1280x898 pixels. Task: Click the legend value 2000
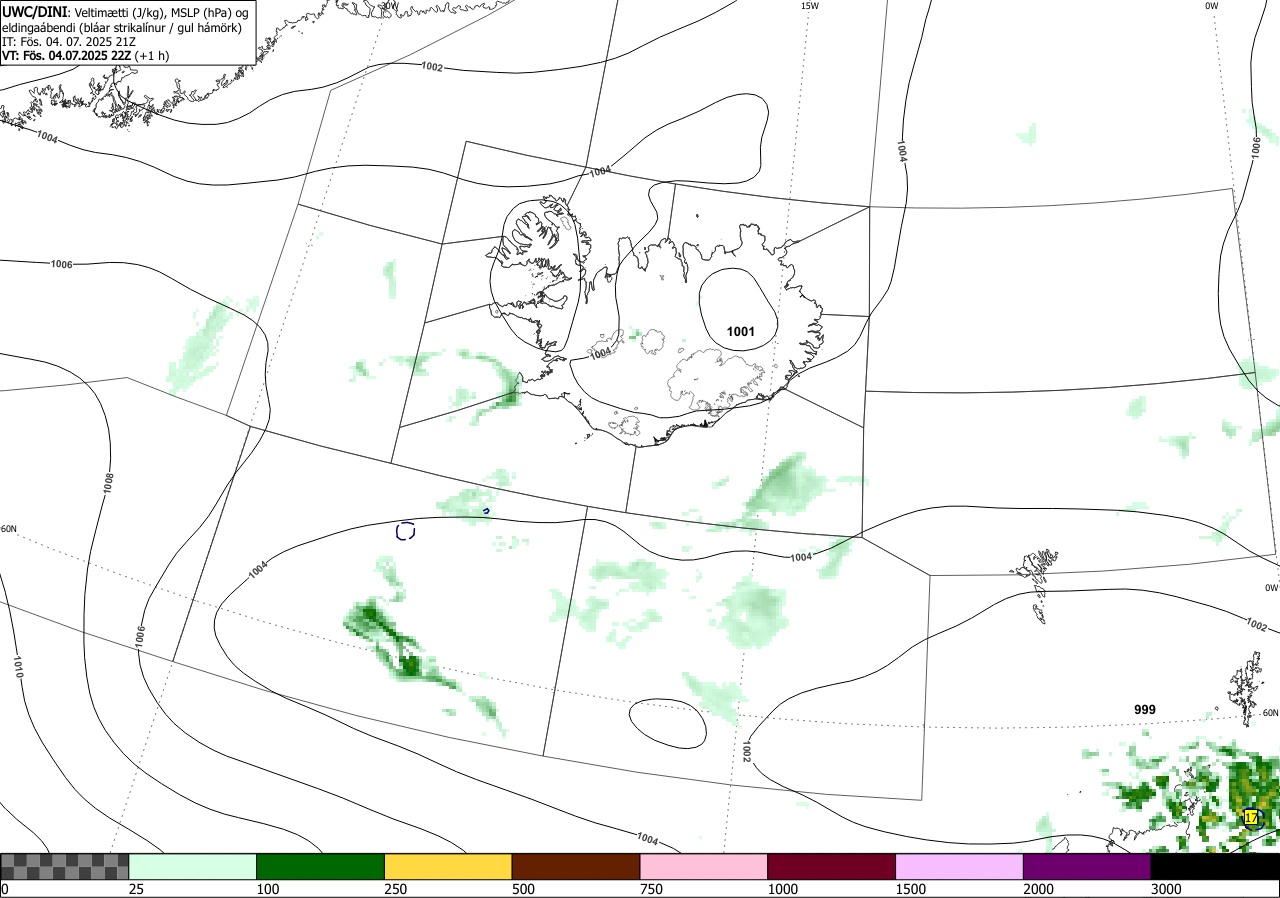tap(1038, 889)
